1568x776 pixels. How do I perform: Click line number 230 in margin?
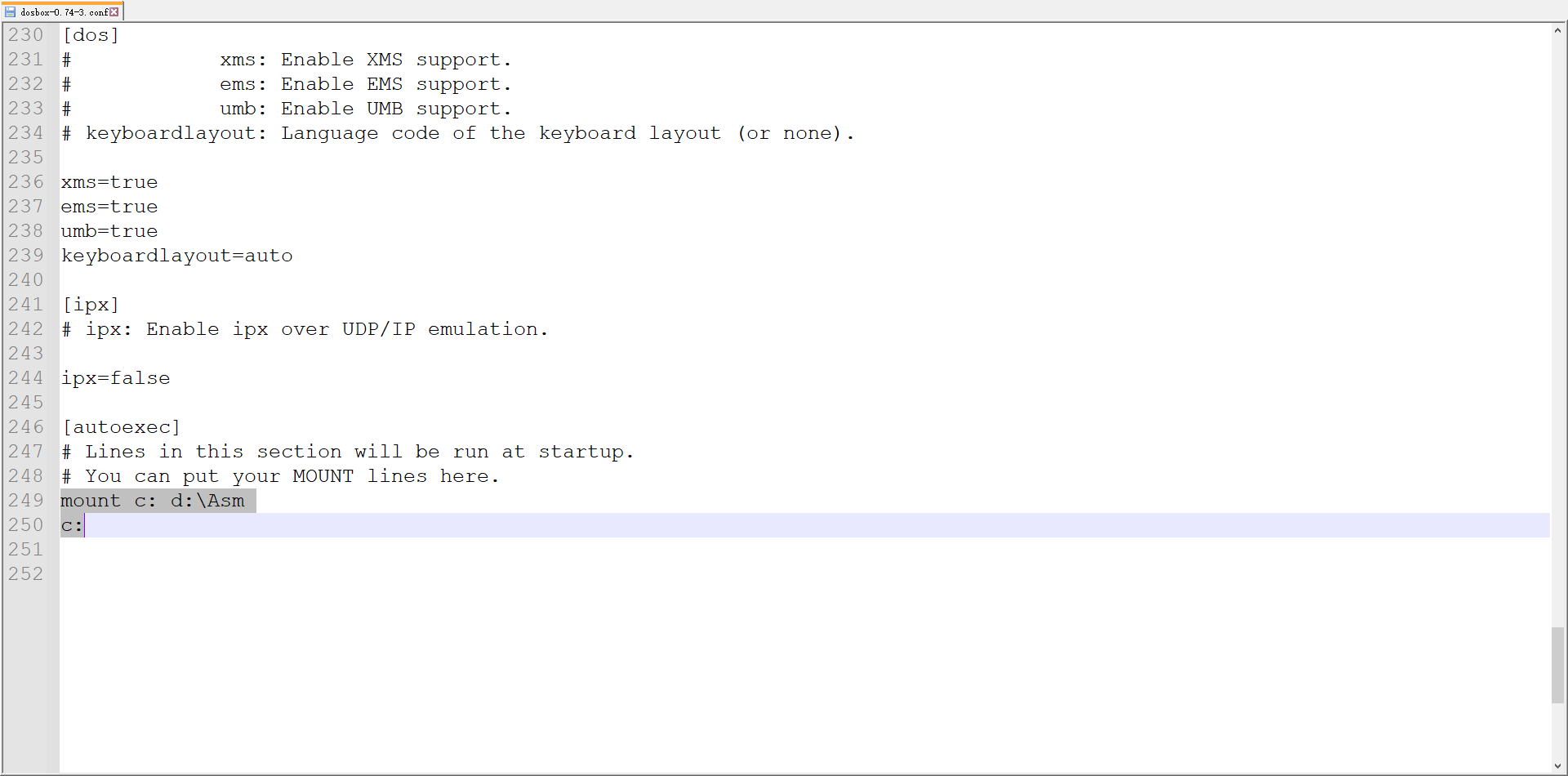(26, 35)
